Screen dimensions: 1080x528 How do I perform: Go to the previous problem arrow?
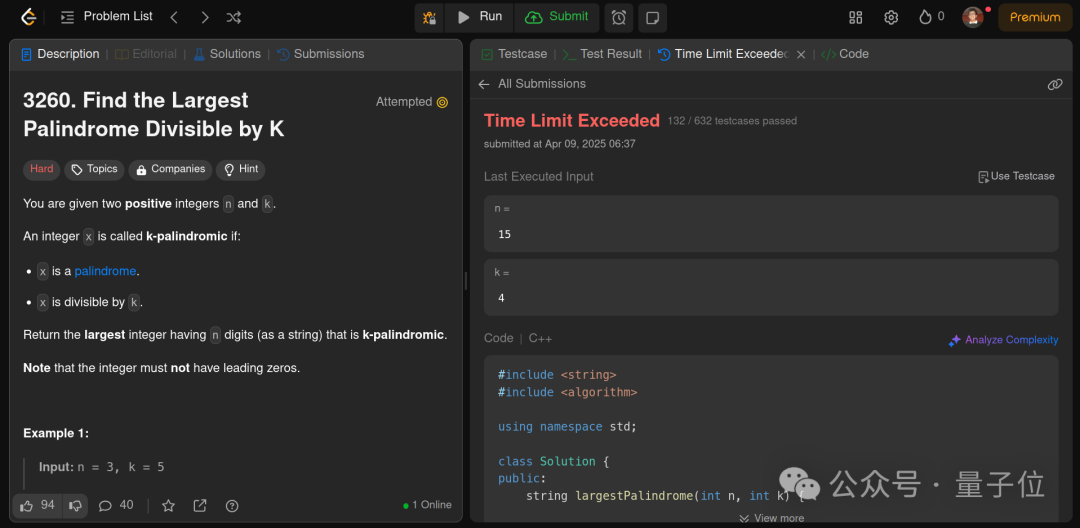174,17
